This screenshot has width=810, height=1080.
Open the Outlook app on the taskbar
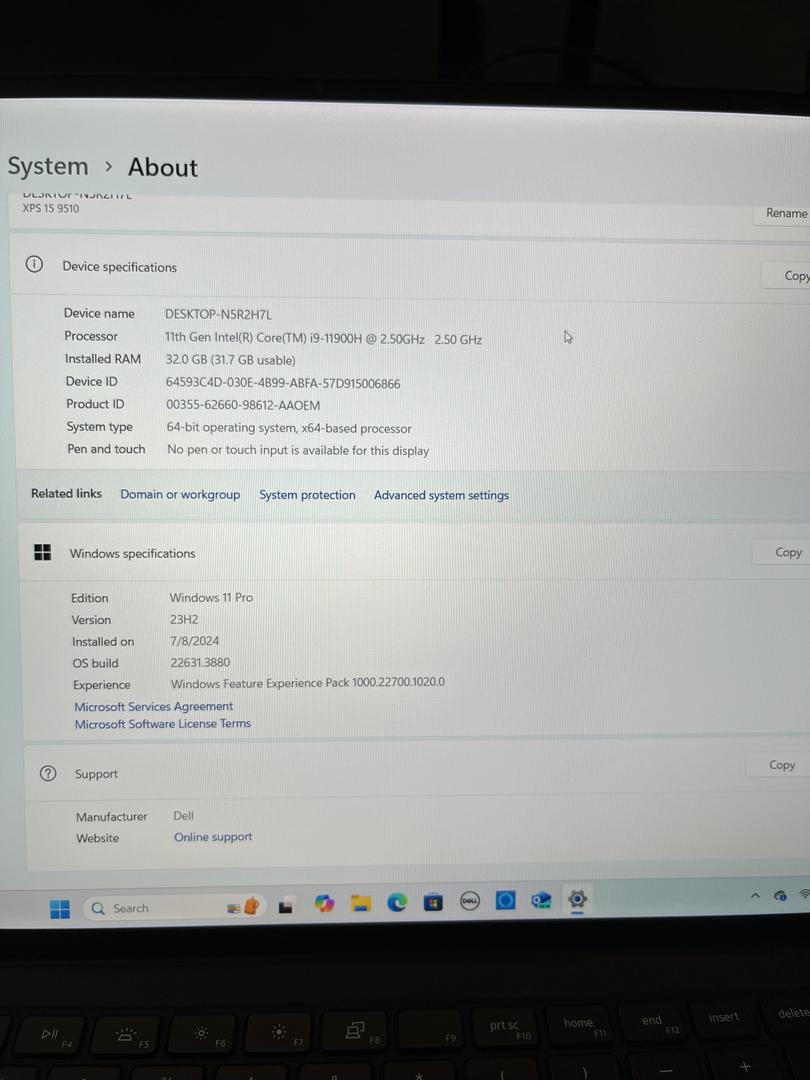pos(541,900)
